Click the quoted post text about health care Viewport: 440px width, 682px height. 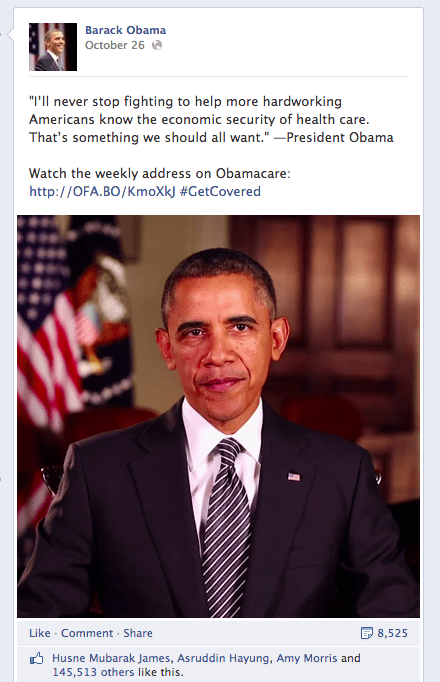(211, 119)
